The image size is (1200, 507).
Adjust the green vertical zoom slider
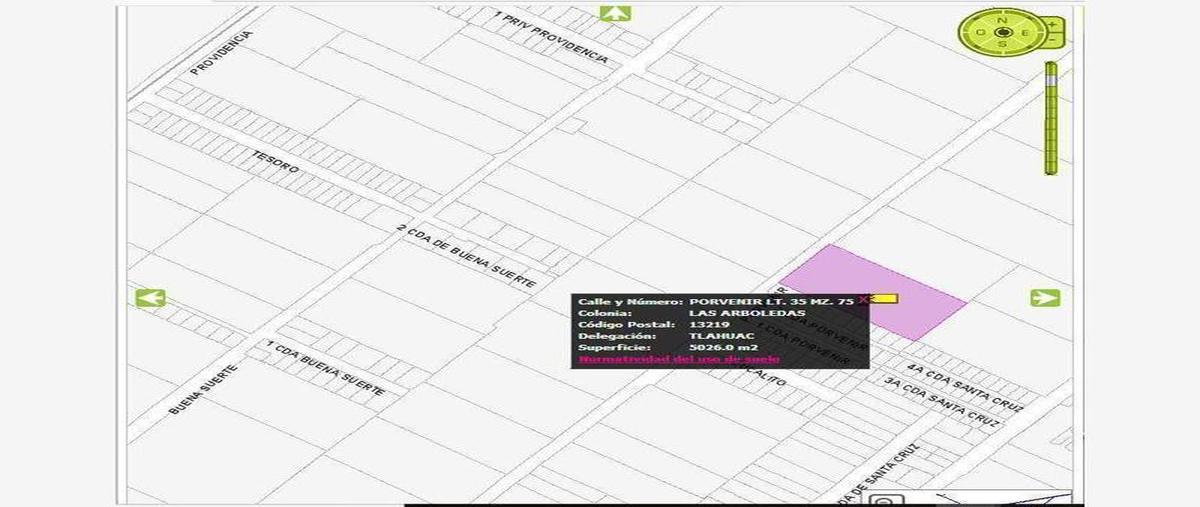1051,117
